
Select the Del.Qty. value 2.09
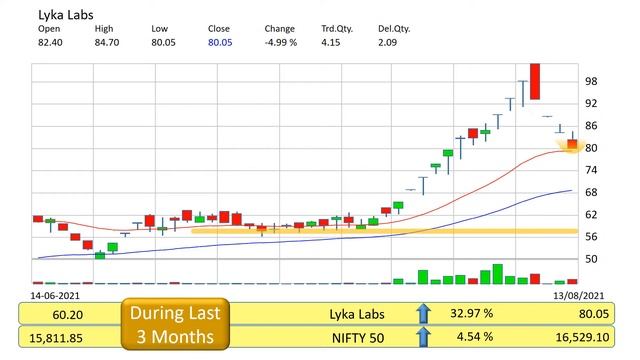pyautogui.click(x=387, y=42)
